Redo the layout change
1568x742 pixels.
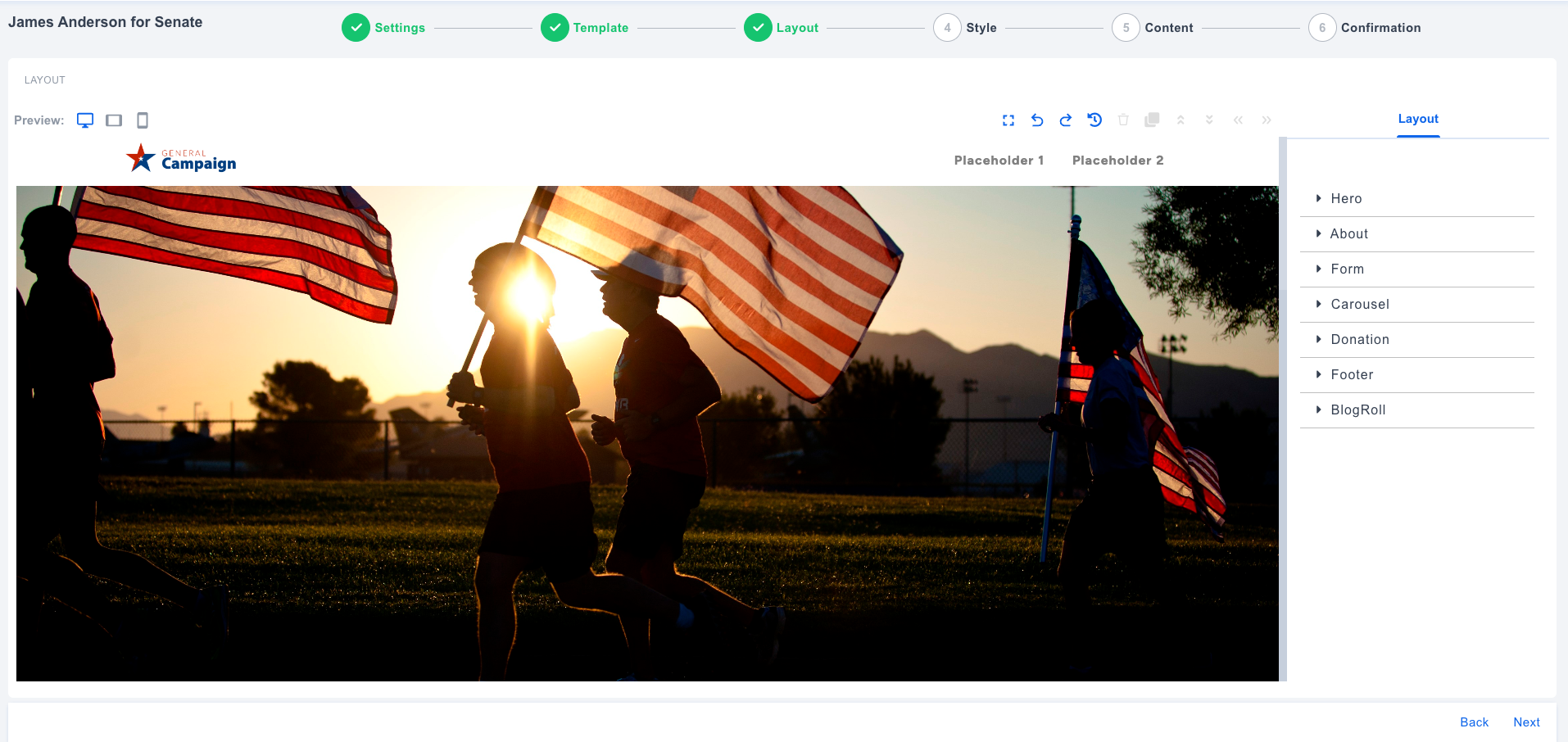point(1066,120)
